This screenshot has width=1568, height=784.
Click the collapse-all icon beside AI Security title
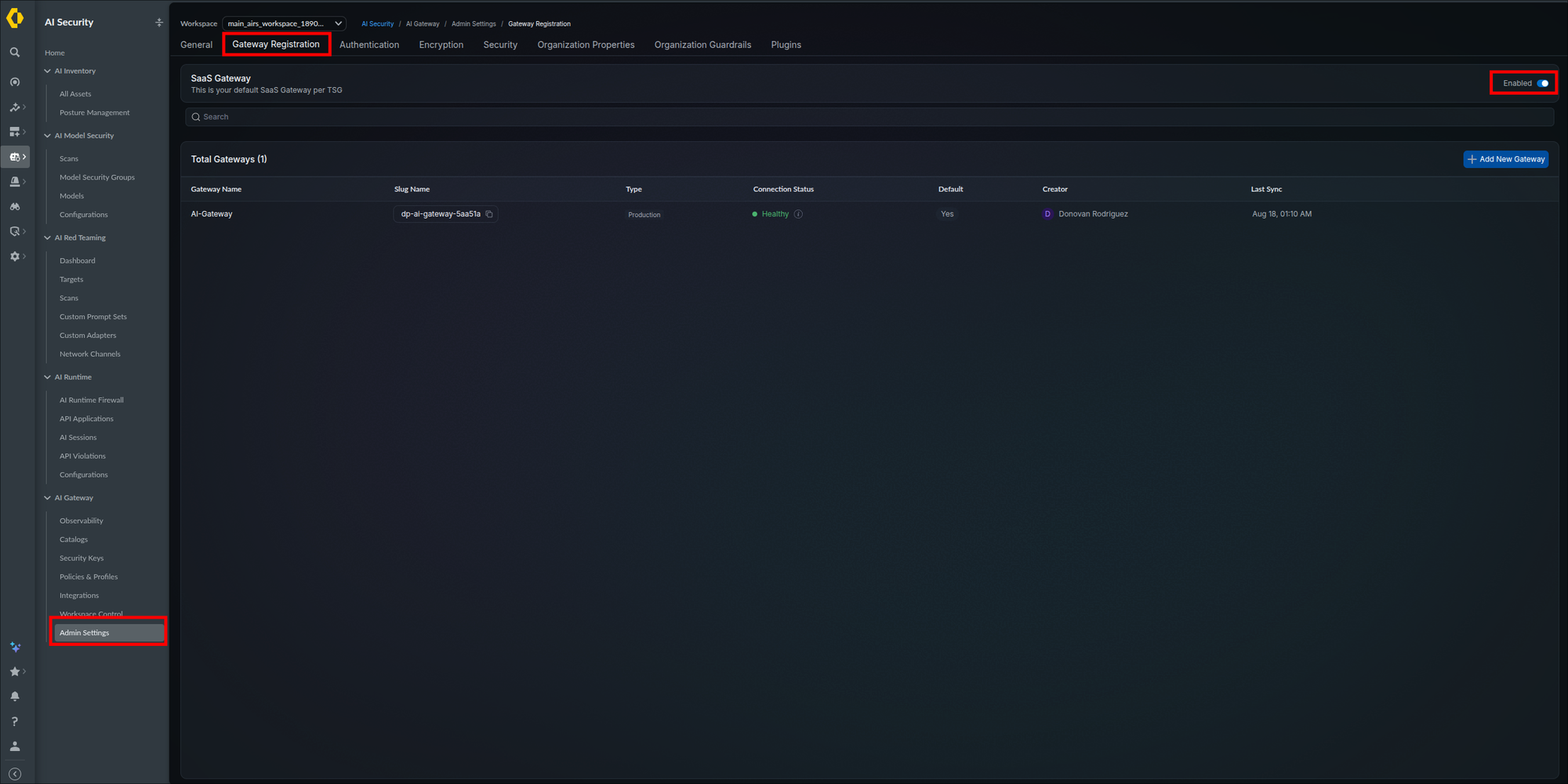159,23
